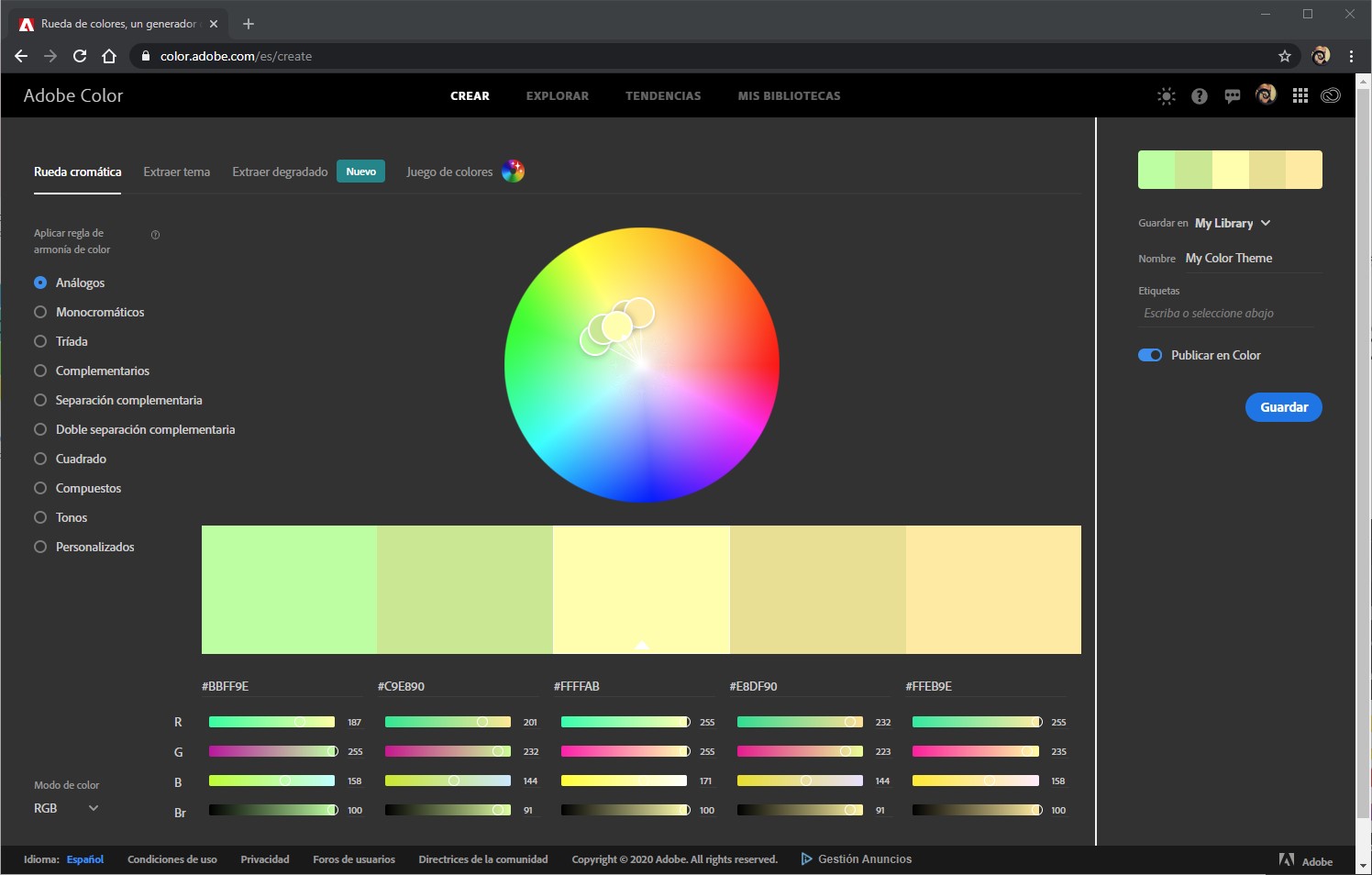Select the #BBFF9E green color swatch

click(289, 590)
